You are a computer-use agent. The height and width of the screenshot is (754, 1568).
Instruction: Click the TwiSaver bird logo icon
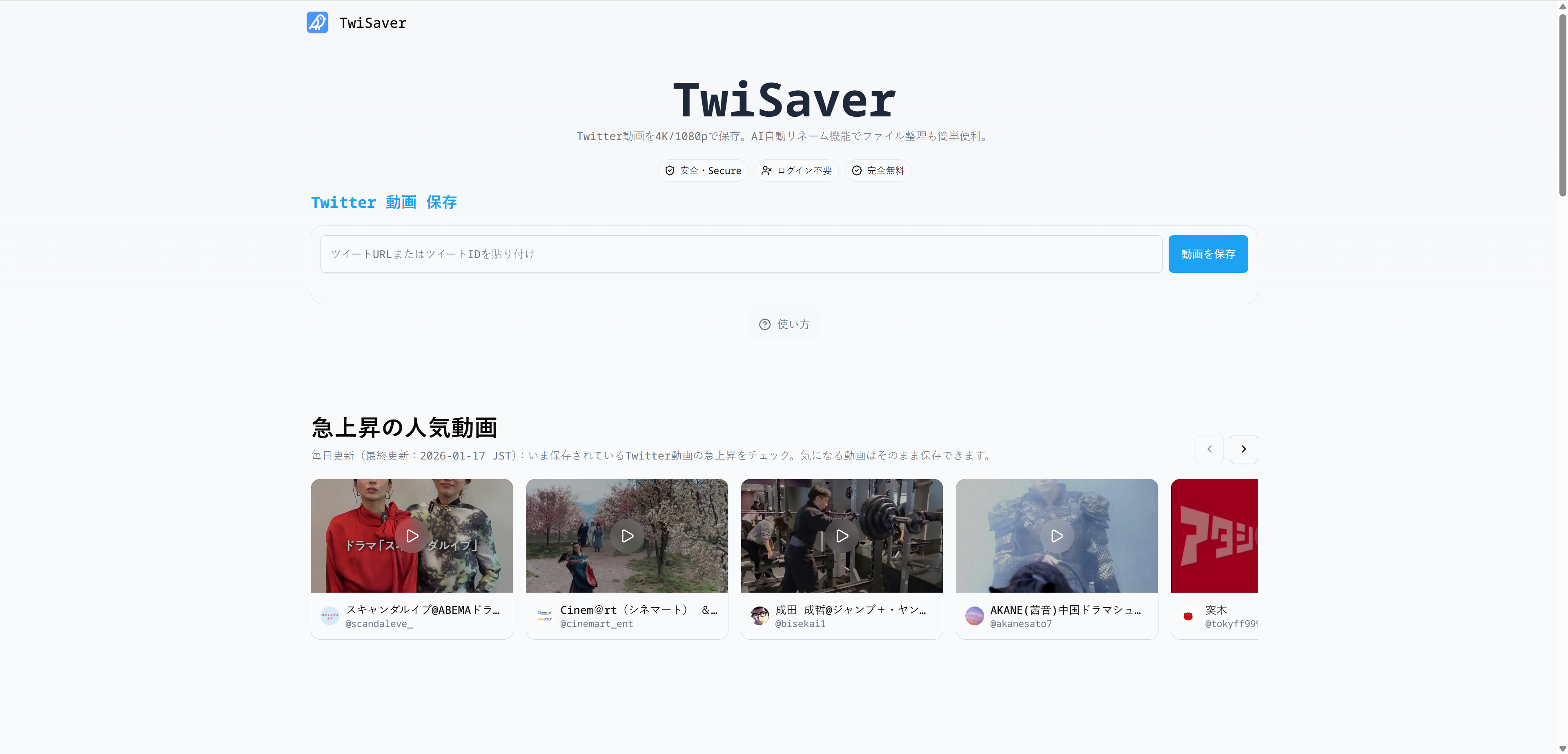[x=317, y=22]
